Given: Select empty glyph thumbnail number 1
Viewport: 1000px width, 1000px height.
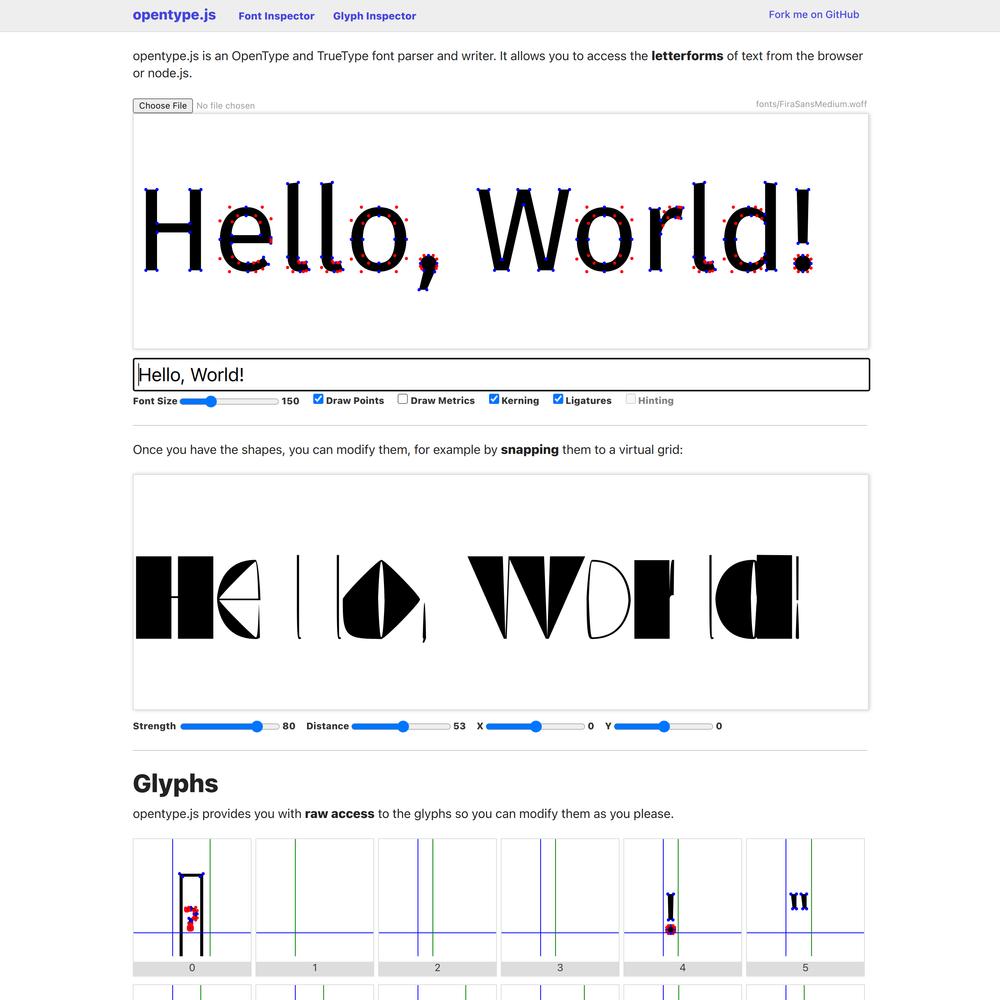Looking at the screenshot, I should (314, 907).
